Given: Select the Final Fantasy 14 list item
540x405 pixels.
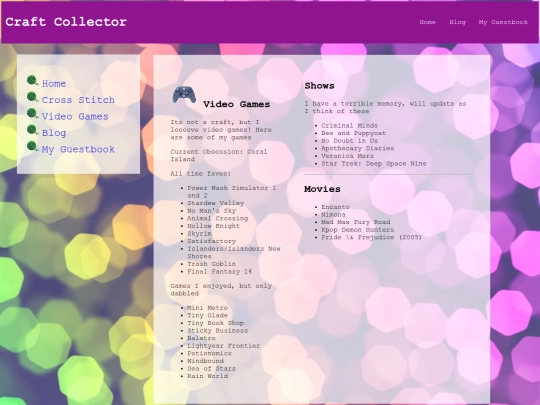Looking at the screenshot, I should point(219,271).
